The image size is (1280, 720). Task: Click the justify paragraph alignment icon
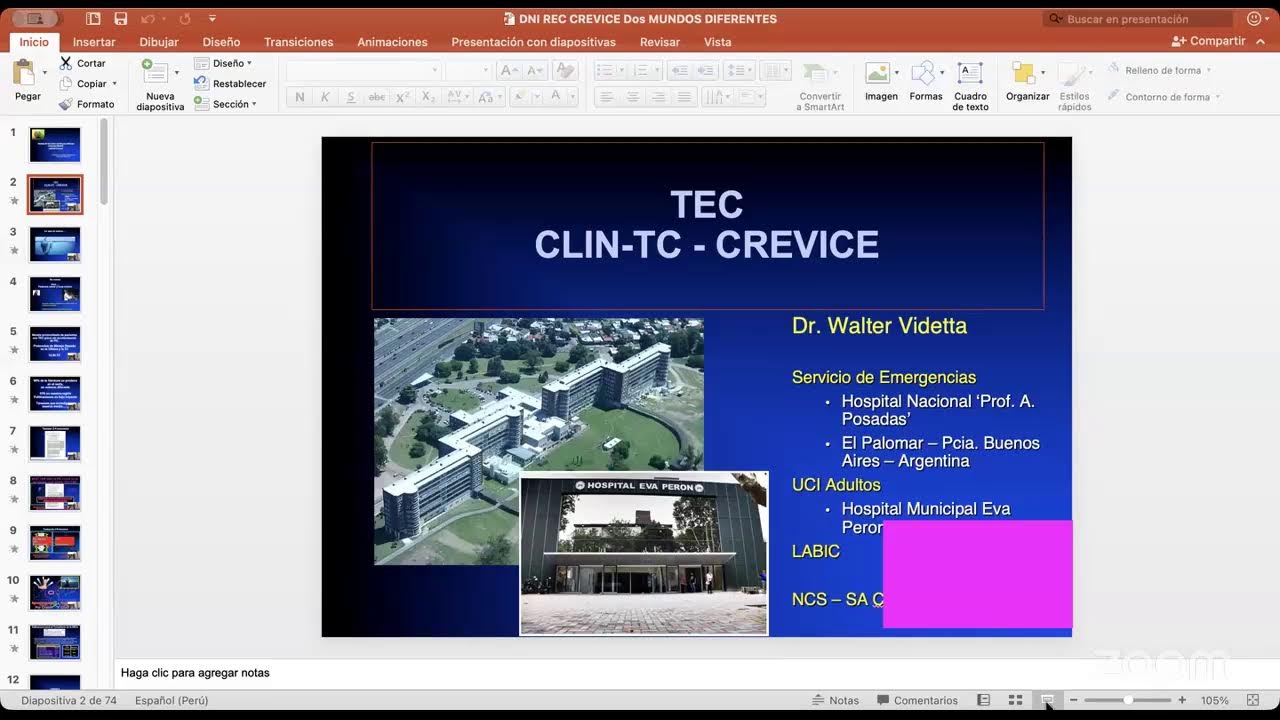(684, 97)
